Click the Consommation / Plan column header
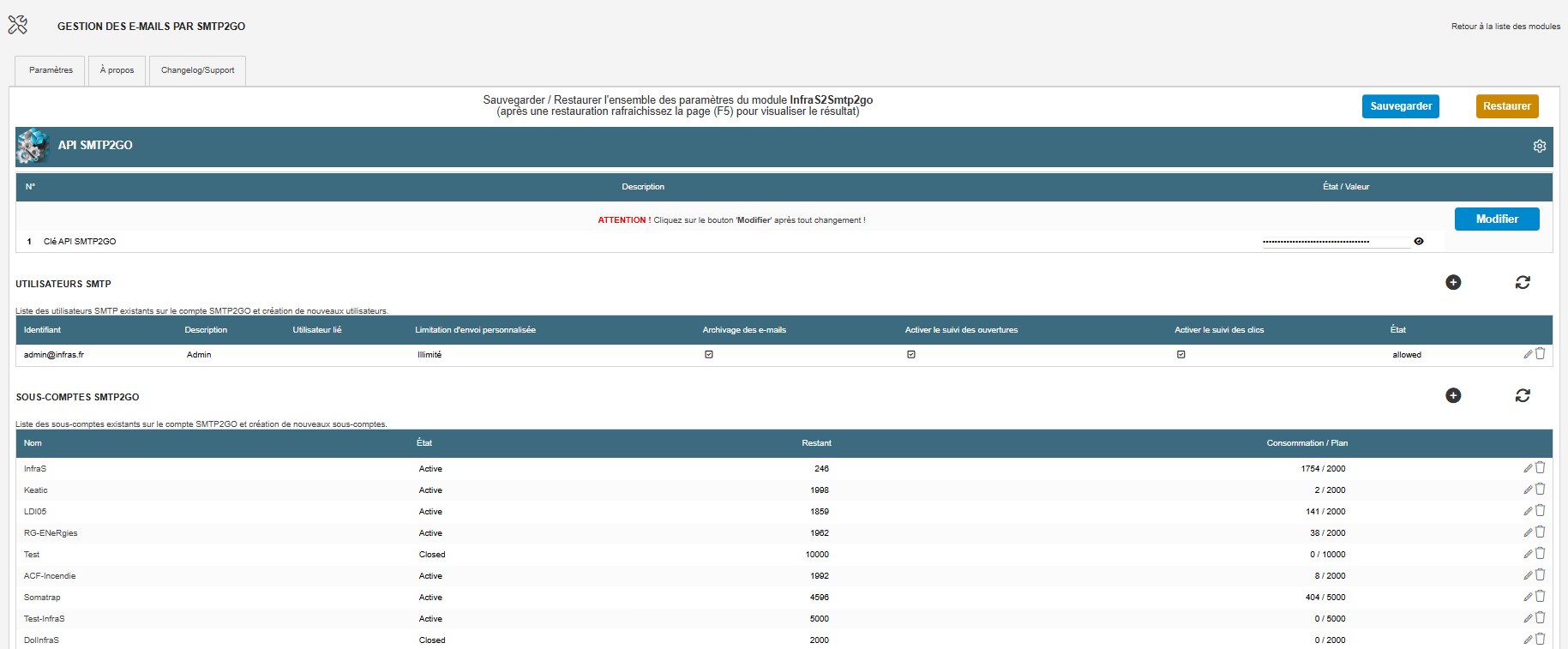The width and height of the screenshot is (1568, 649). 1307,443
